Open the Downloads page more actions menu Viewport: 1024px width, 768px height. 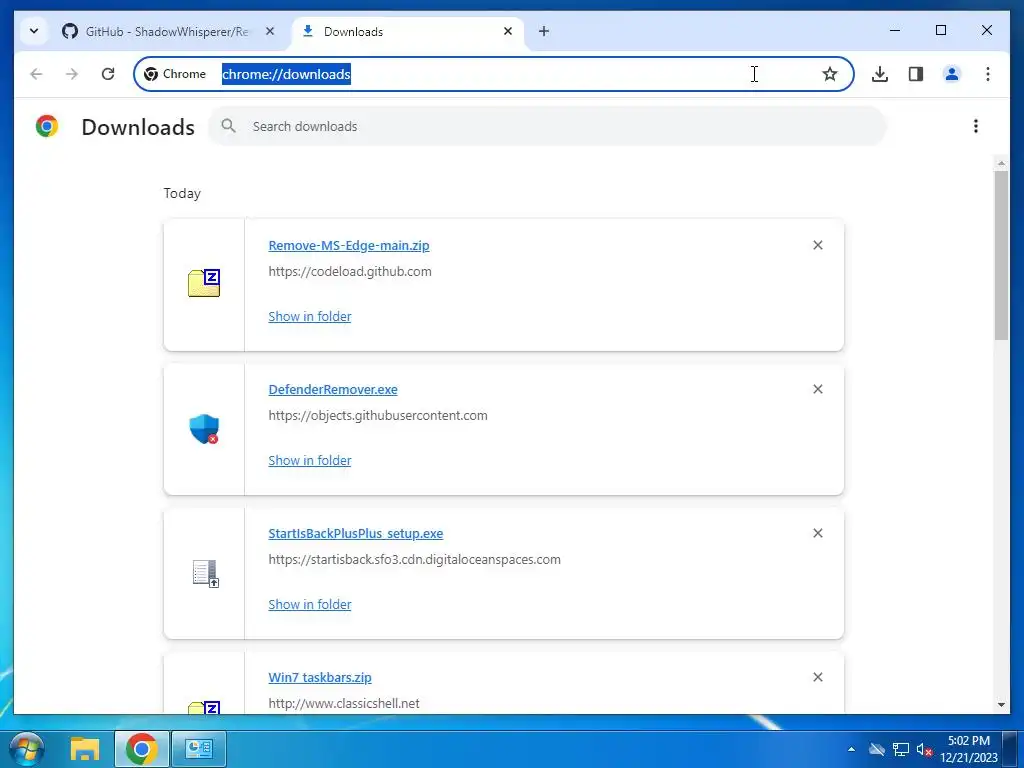pos(976,126)
